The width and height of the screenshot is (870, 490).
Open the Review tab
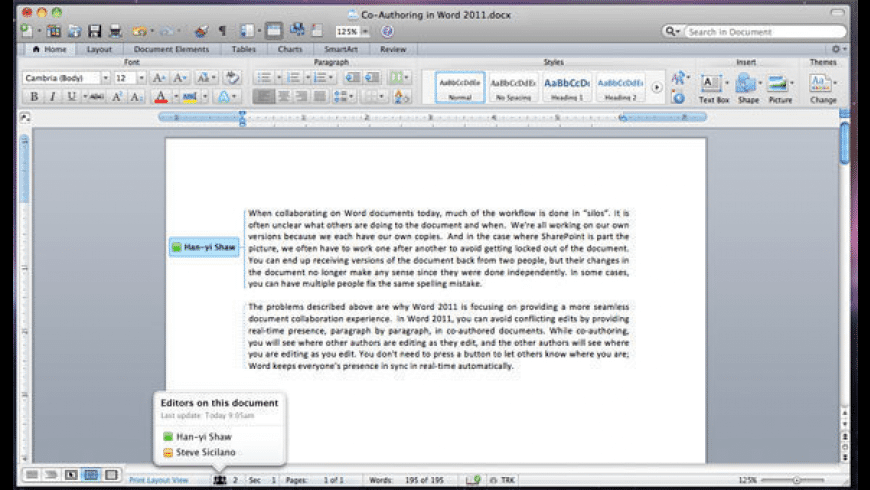click(x=393, y=49)
